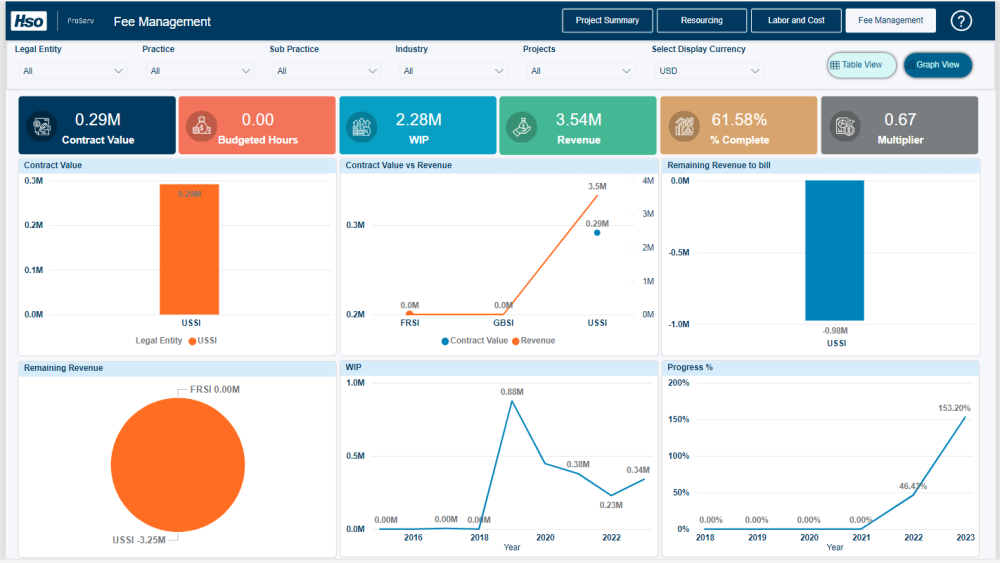Click the Revenue card hand icon
Image resolution: width=1000 pixels, height=563 pixels.
[522, 126]
